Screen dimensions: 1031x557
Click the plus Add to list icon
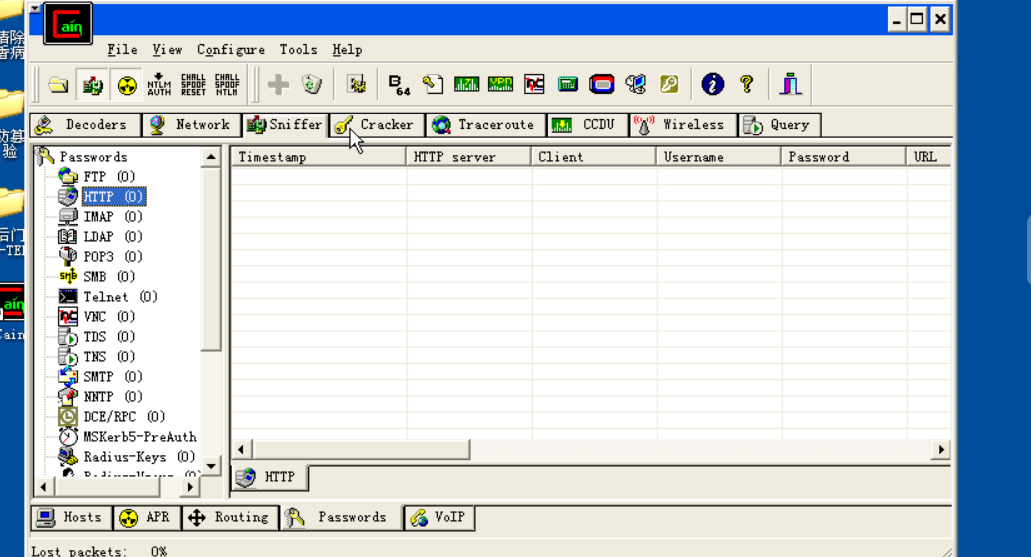(x=278, y=84)
